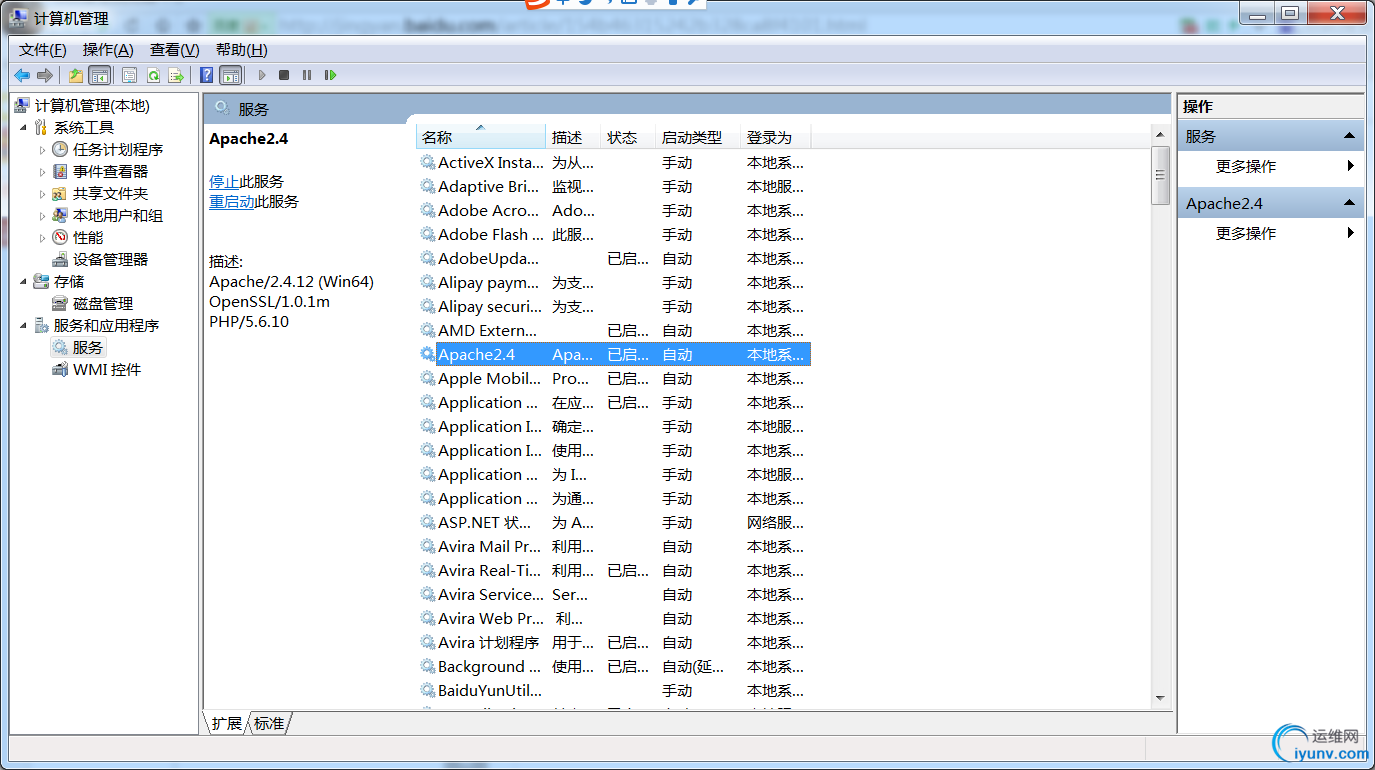This screenshot has width=1375, height=770.
Task: Open the 操作(A) menu
Action: pyautogui.click(x=108, y=50)
